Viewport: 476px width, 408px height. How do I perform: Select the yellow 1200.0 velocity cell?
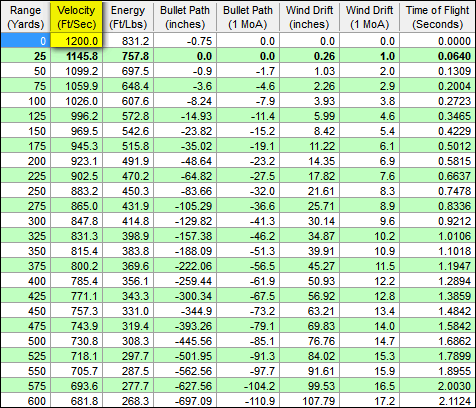pyautogui.click(x=76, y=41)
